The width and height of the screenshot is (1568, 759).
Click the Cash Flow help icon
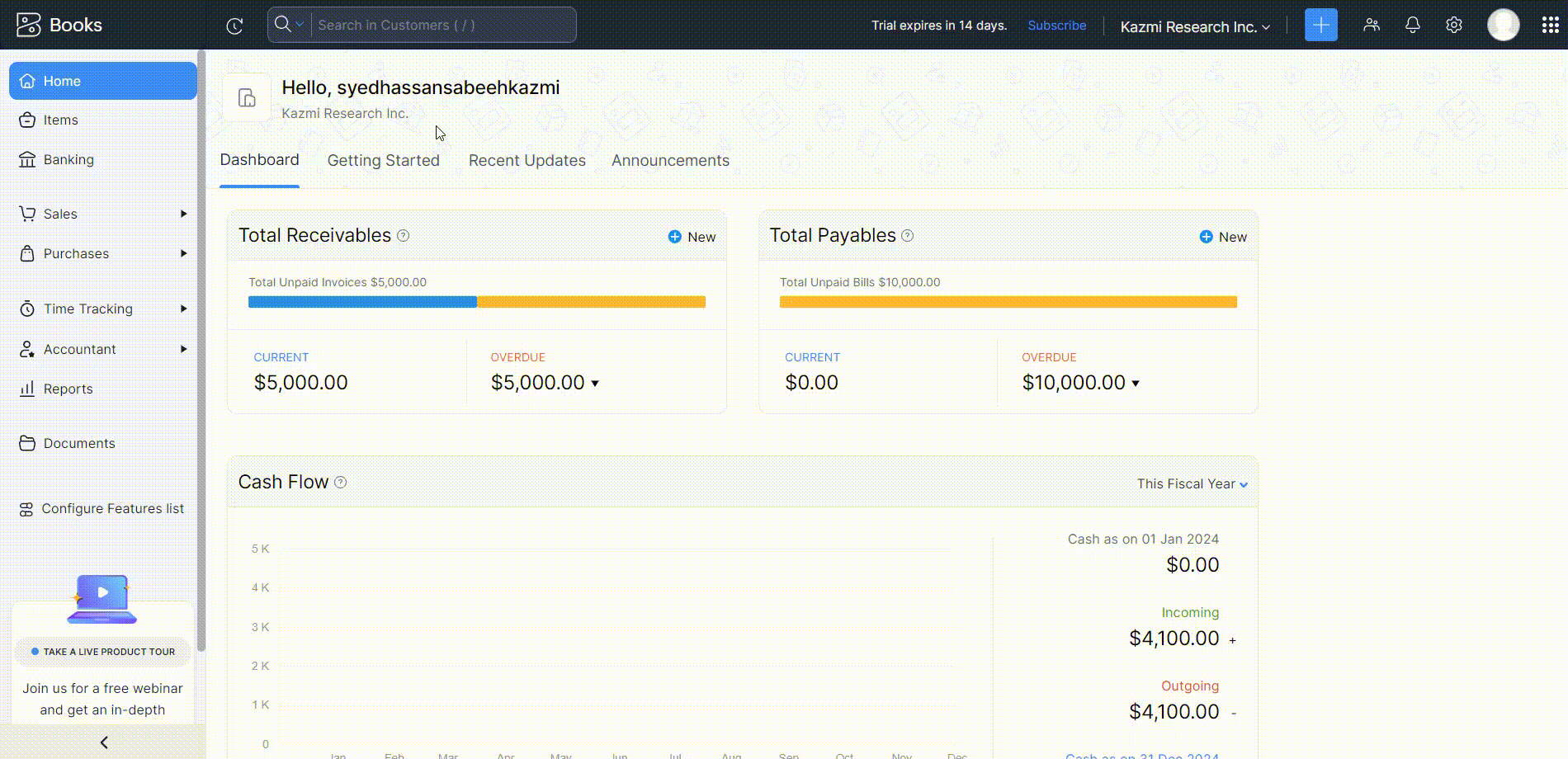coord(340,482)
